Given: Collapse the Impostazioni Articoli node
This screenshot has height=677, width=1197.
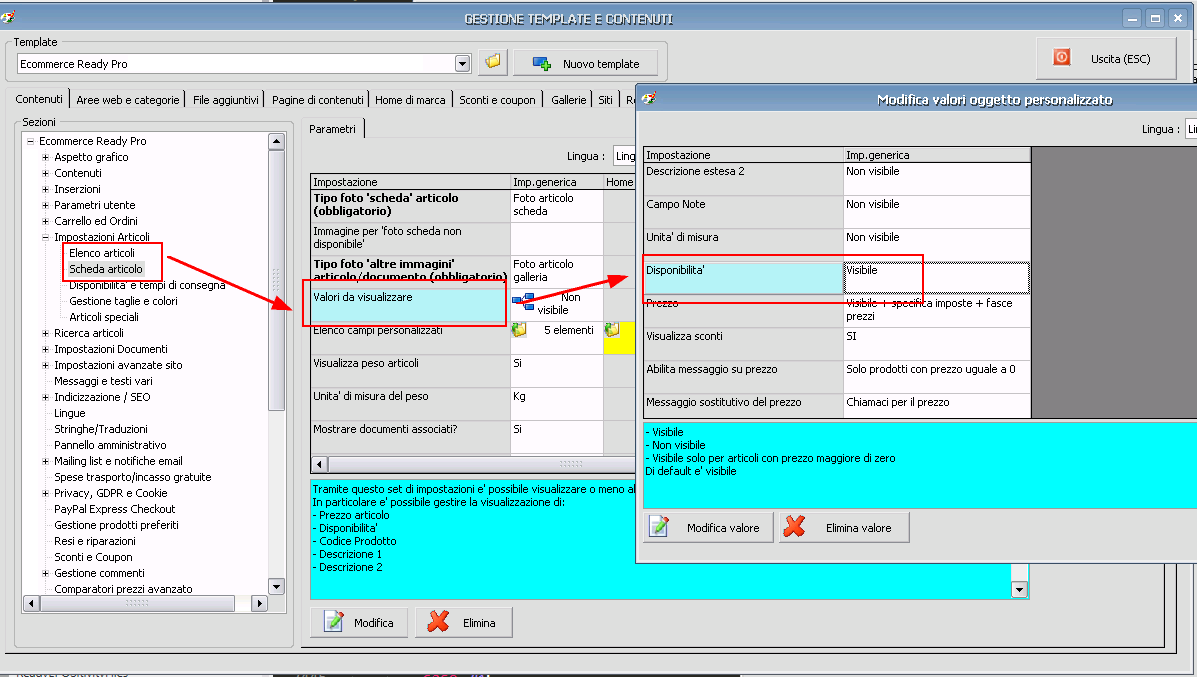Looking at the screenshot, I should point(46,237).
